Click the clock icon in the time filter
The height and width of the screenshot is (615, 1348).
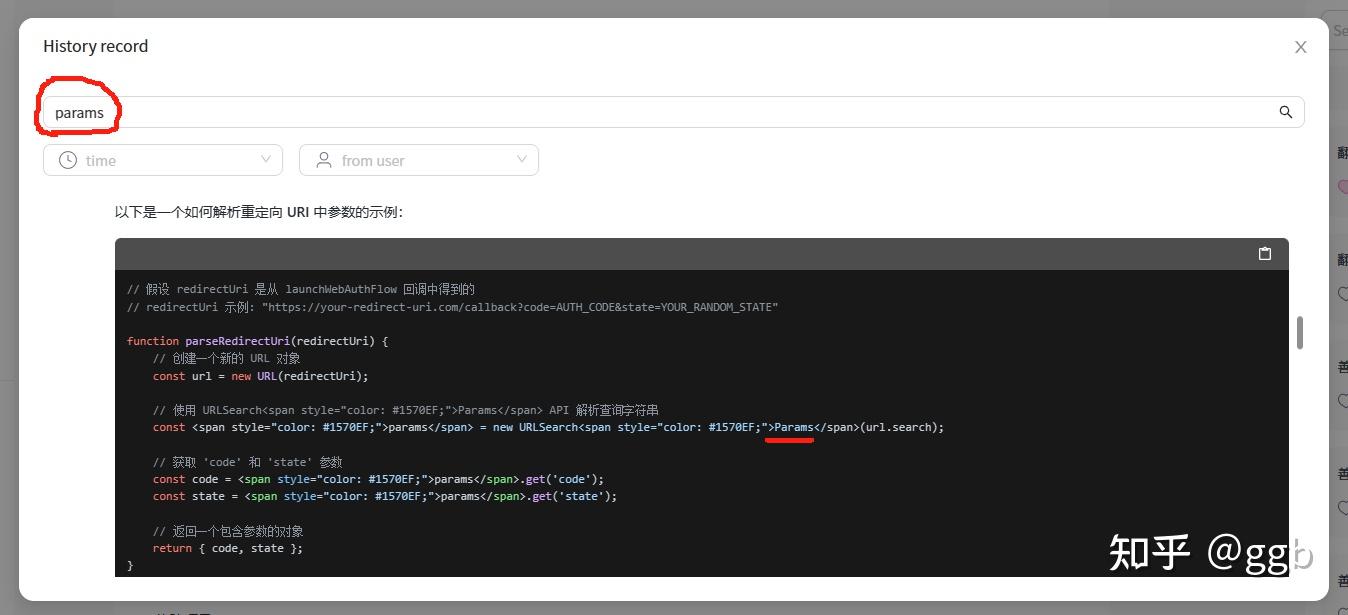click(67, 159)
